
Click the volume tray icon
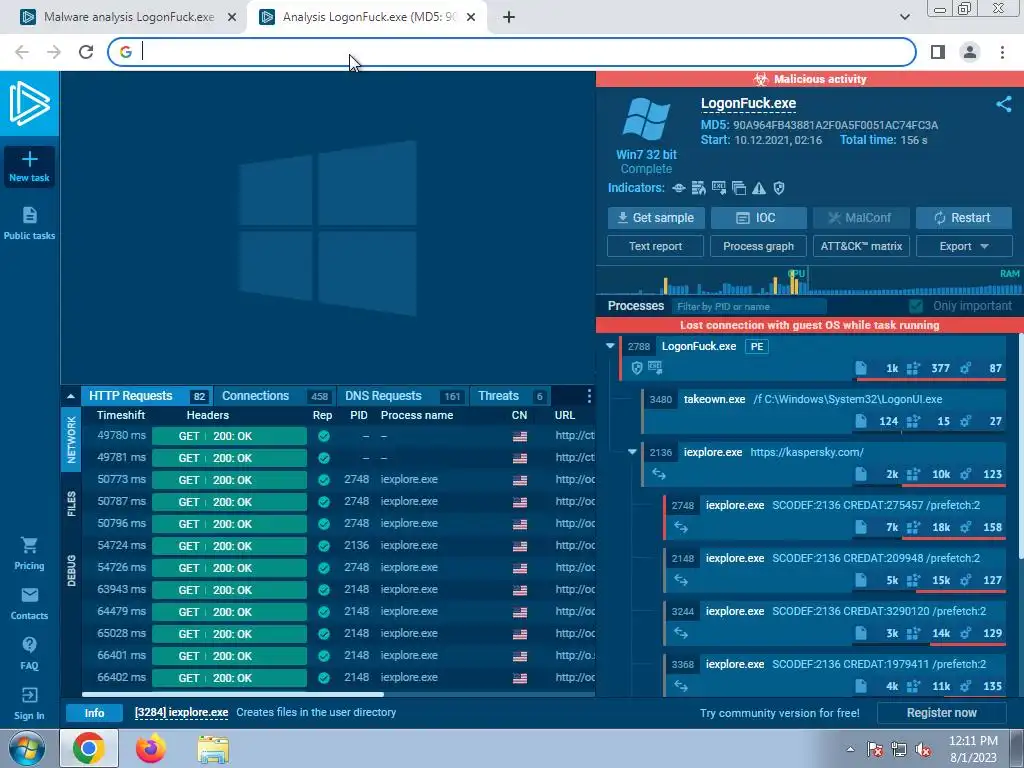click(x=923, y=750)
